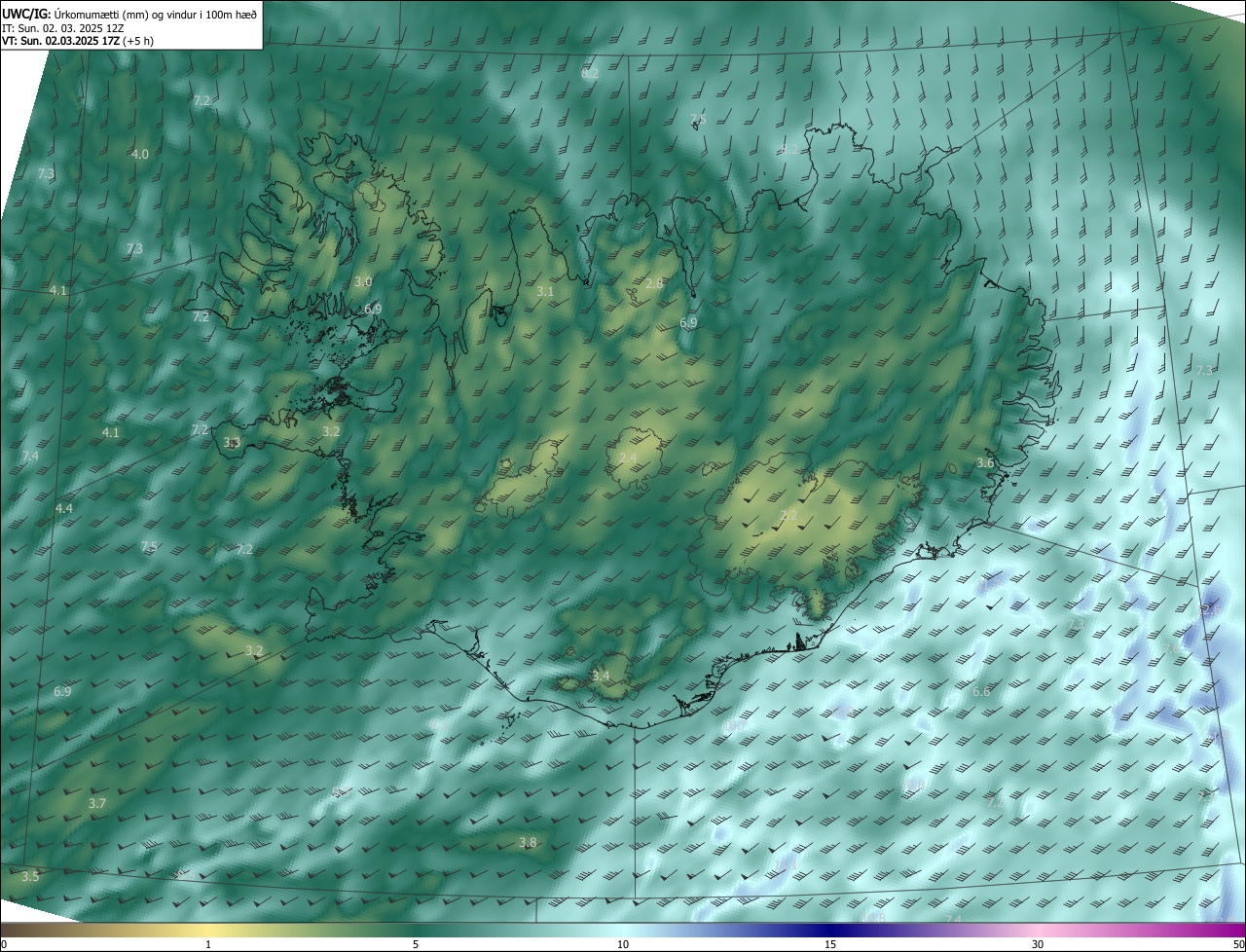Click the 10 tick on color scale
The height and width of the screenshot is (952, 1246).
pos(623,944)
